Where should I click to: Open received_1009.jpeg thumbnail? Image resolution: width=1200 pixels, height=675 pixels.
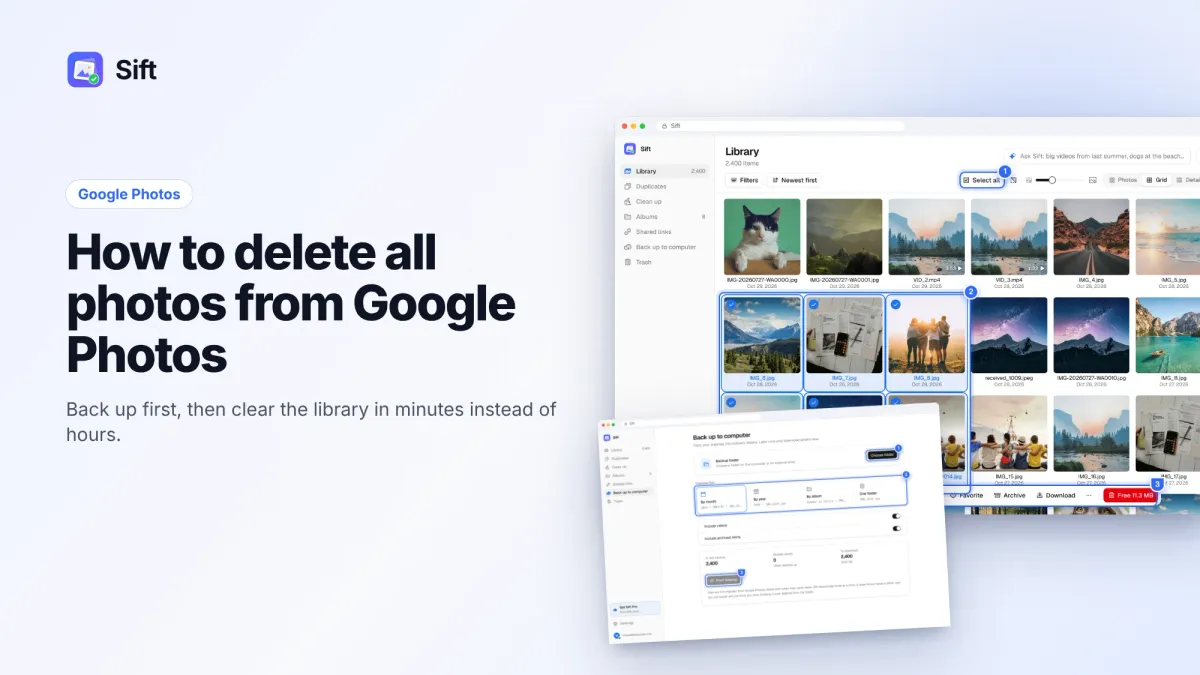[1009, 335]
